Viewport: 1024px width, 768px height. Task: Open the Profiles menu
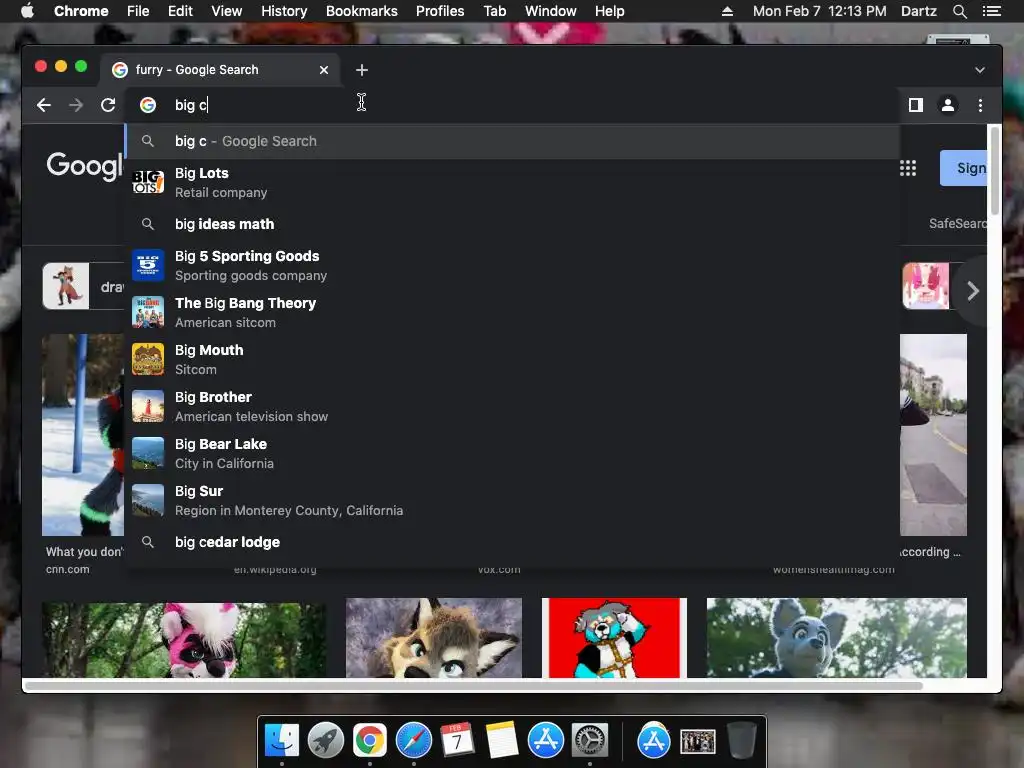440,11
